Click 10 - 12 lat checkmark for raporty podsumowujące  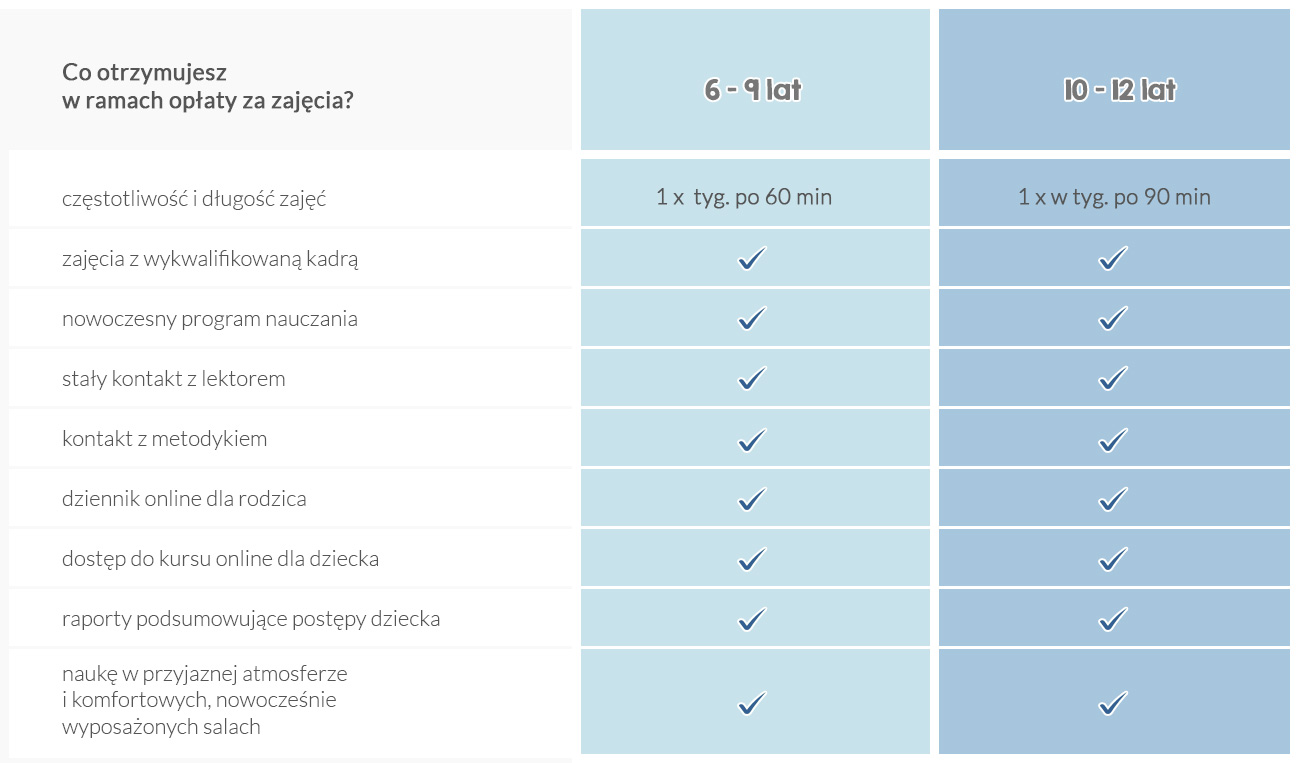1113,618
